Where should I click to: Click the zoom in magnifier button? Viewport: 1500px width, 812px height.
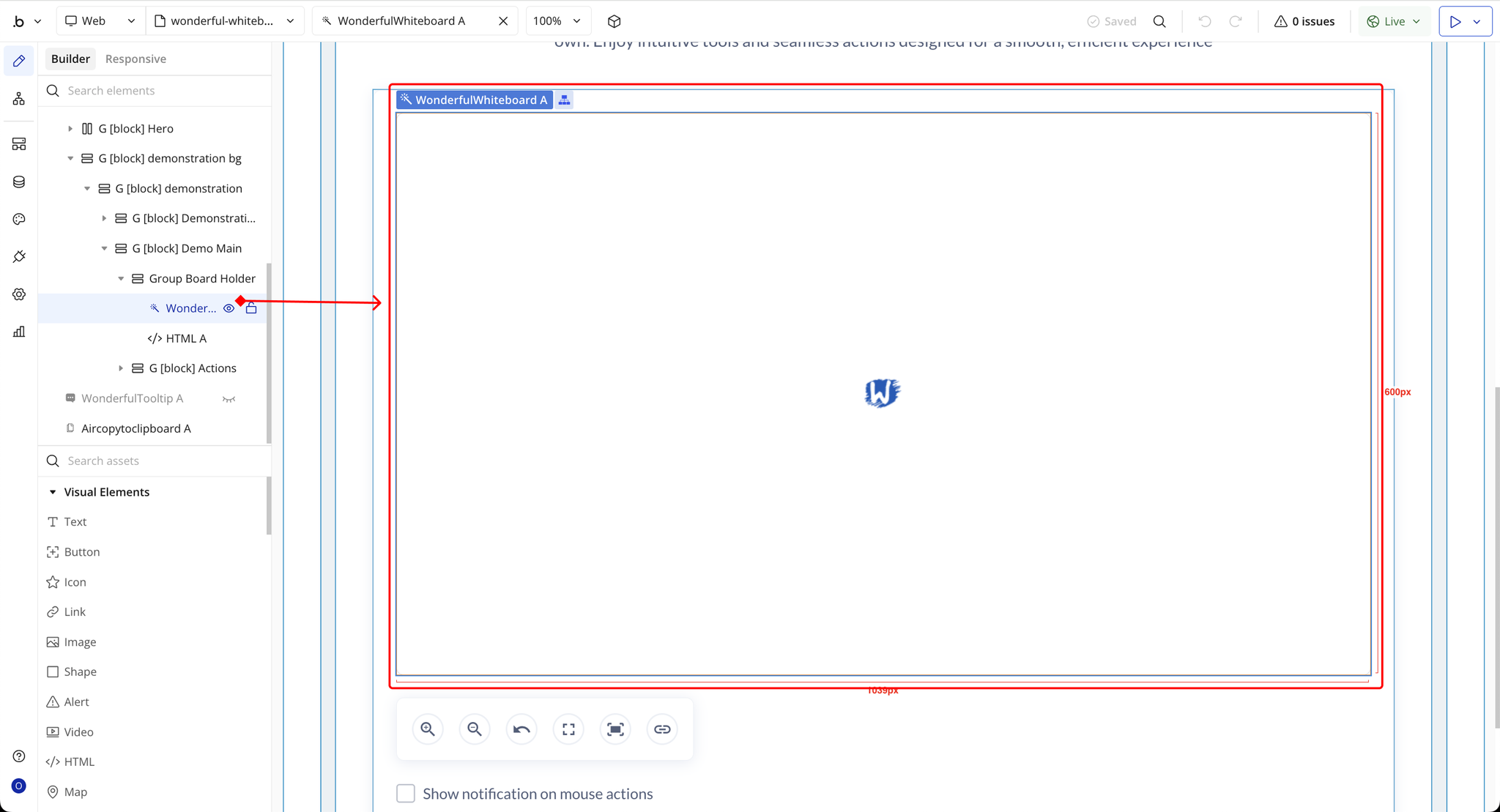pyautogui.click(x=428, y=729)
